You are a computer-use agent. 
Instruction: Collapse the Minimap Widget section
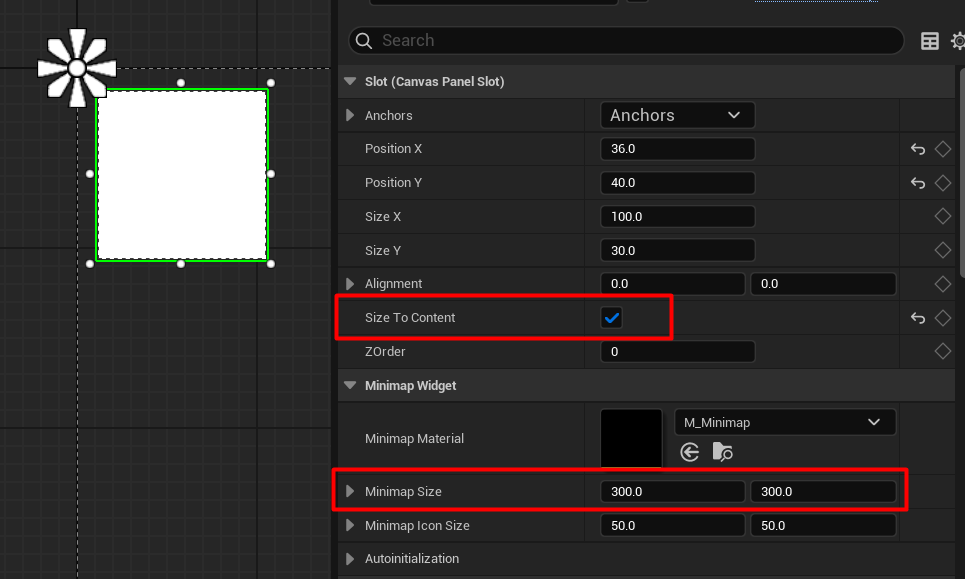pos(350,385)
